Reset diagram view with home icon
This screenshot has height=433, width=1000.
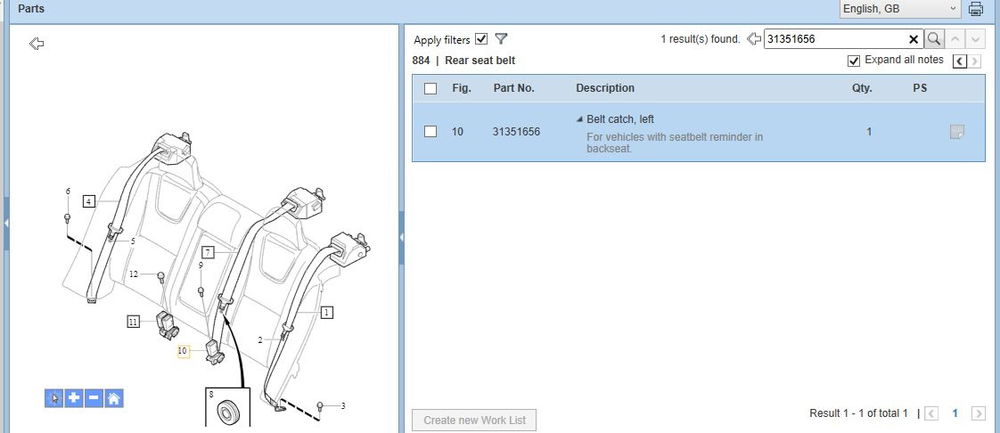click(x=114, y=398)
